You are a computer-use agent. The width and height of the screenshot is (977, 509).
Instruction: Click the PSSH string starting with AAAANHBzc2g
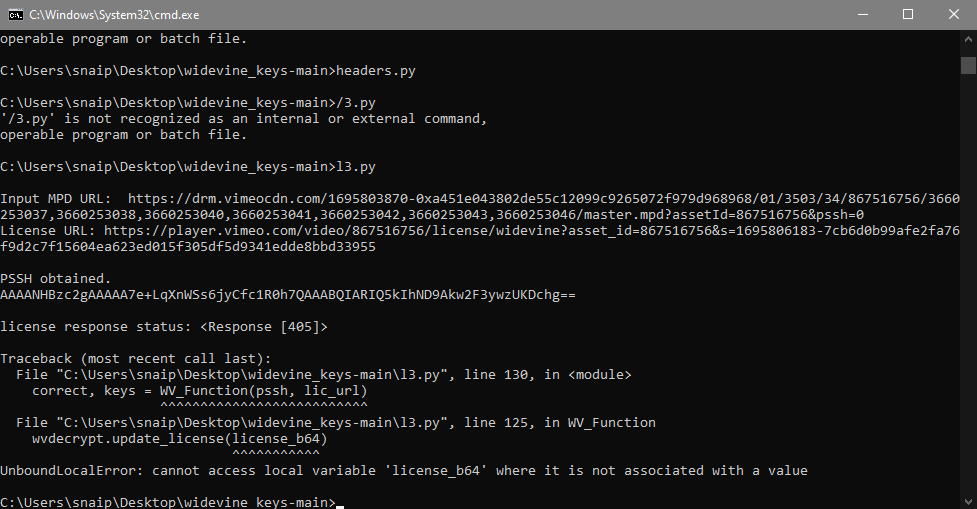coord(288,295)
